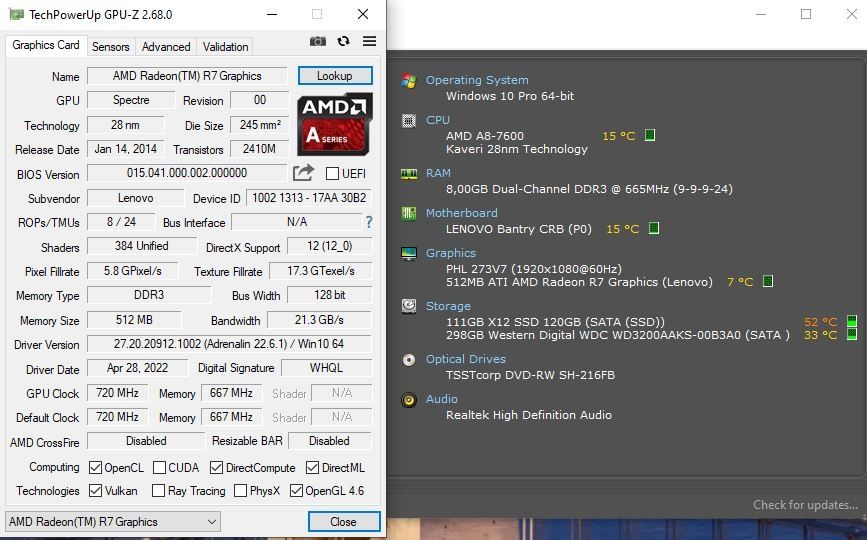
Task: Click the Storage hard drive icon
Action: coord(409,306)
